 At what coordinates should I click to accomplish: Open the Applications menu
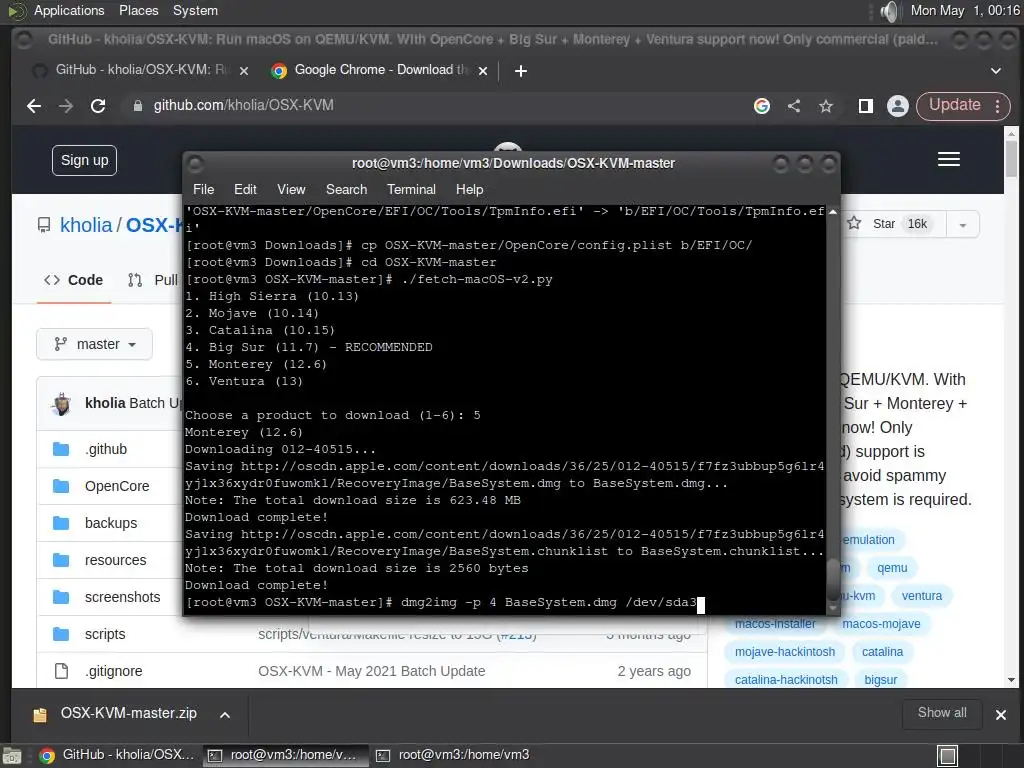(x=69, y=10)
